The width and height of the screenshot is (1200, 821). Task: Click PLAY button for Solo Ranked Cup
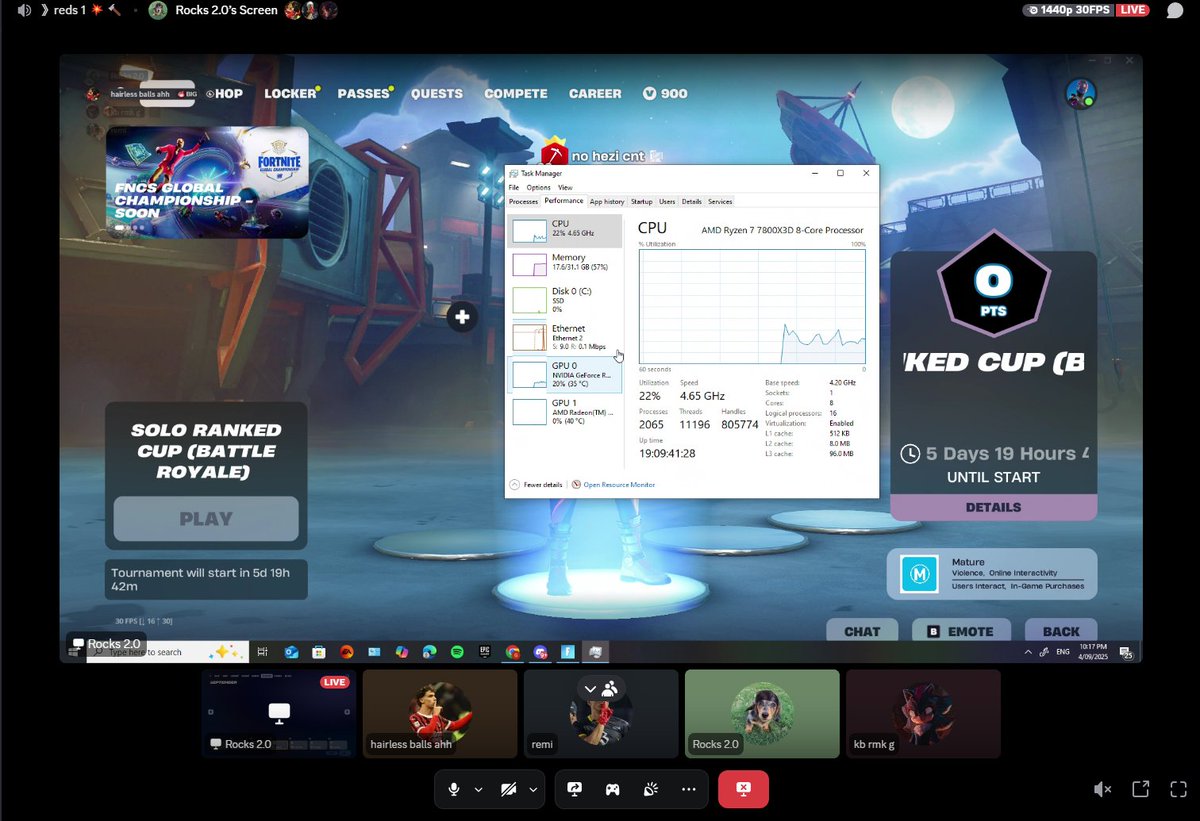[206, 519]
